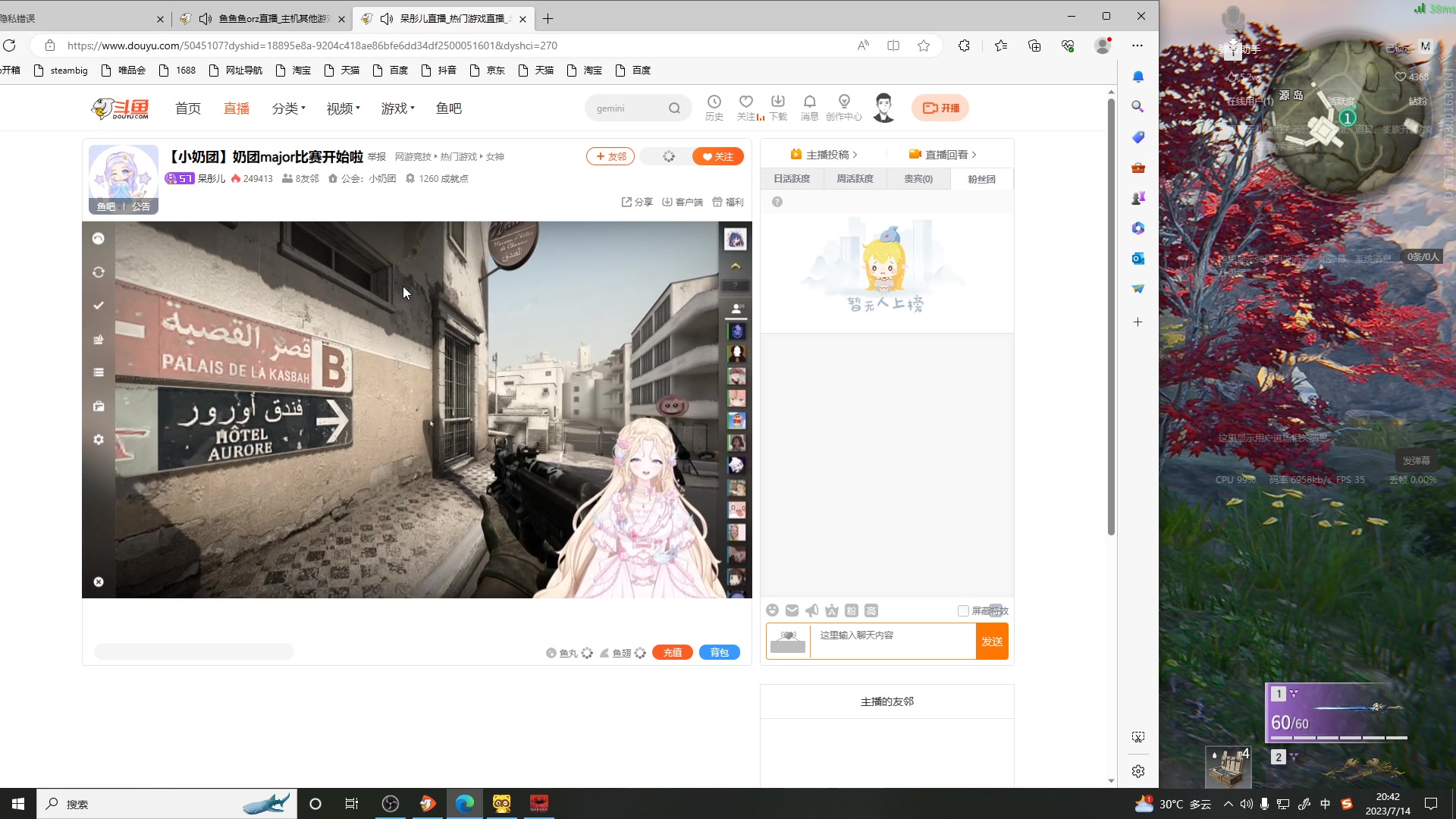Click the chat input field
The width and height of the screenshot is (1456, 819).
(893, 642)
